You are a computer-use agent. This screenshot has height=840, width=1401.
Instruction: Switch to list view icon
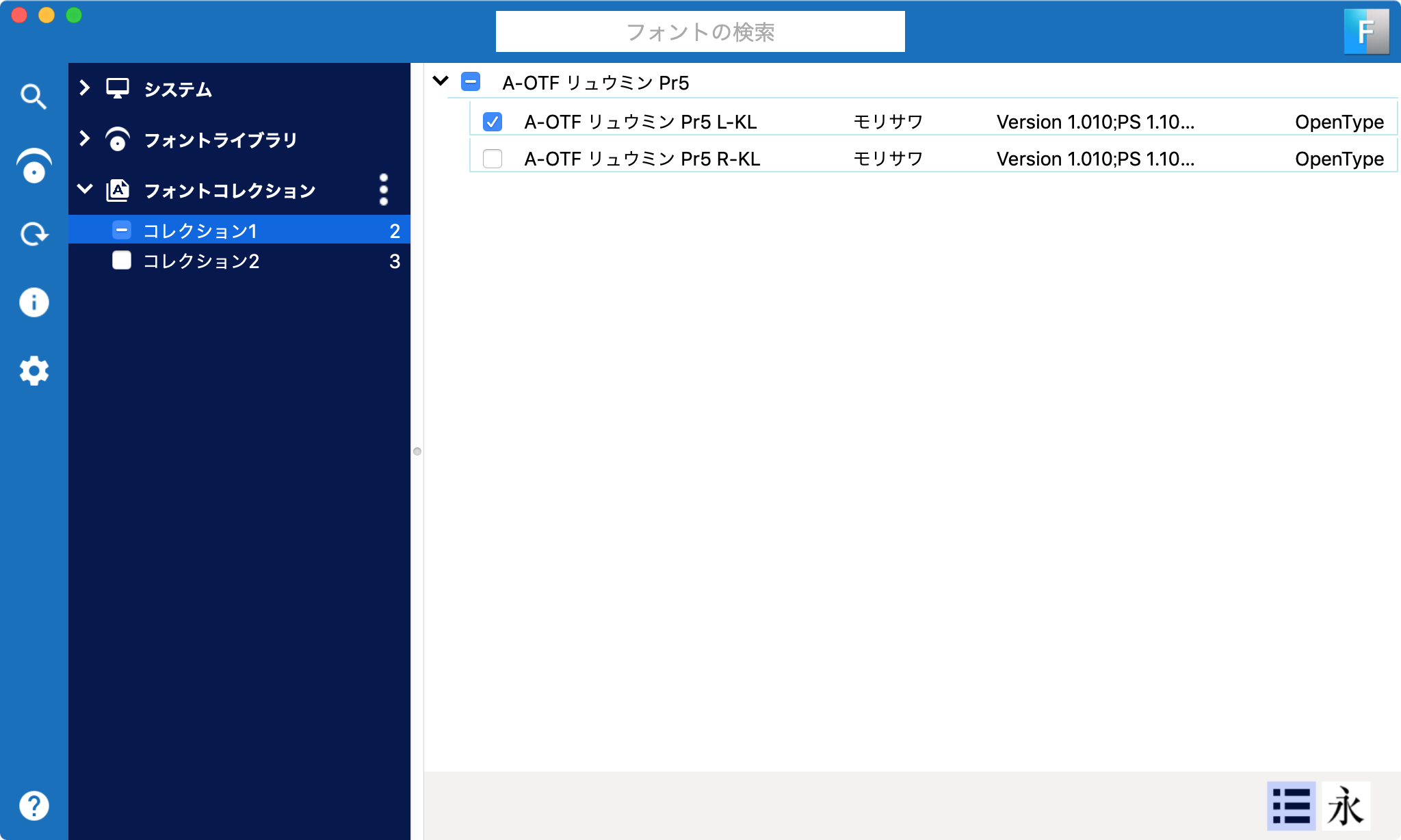pyautogui.click(x=1291, y=806)
